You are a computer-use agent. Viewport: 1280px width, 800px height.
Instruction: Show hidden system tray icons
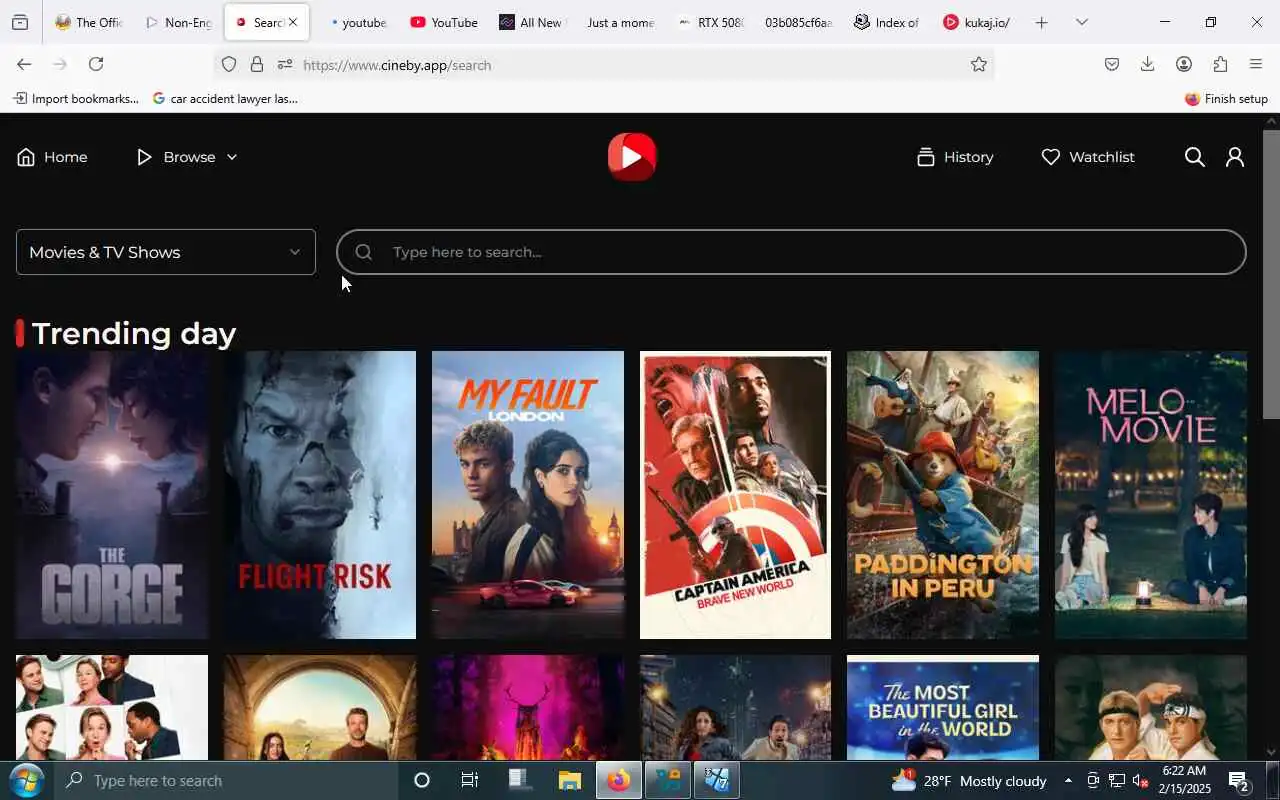(1068, 780)
